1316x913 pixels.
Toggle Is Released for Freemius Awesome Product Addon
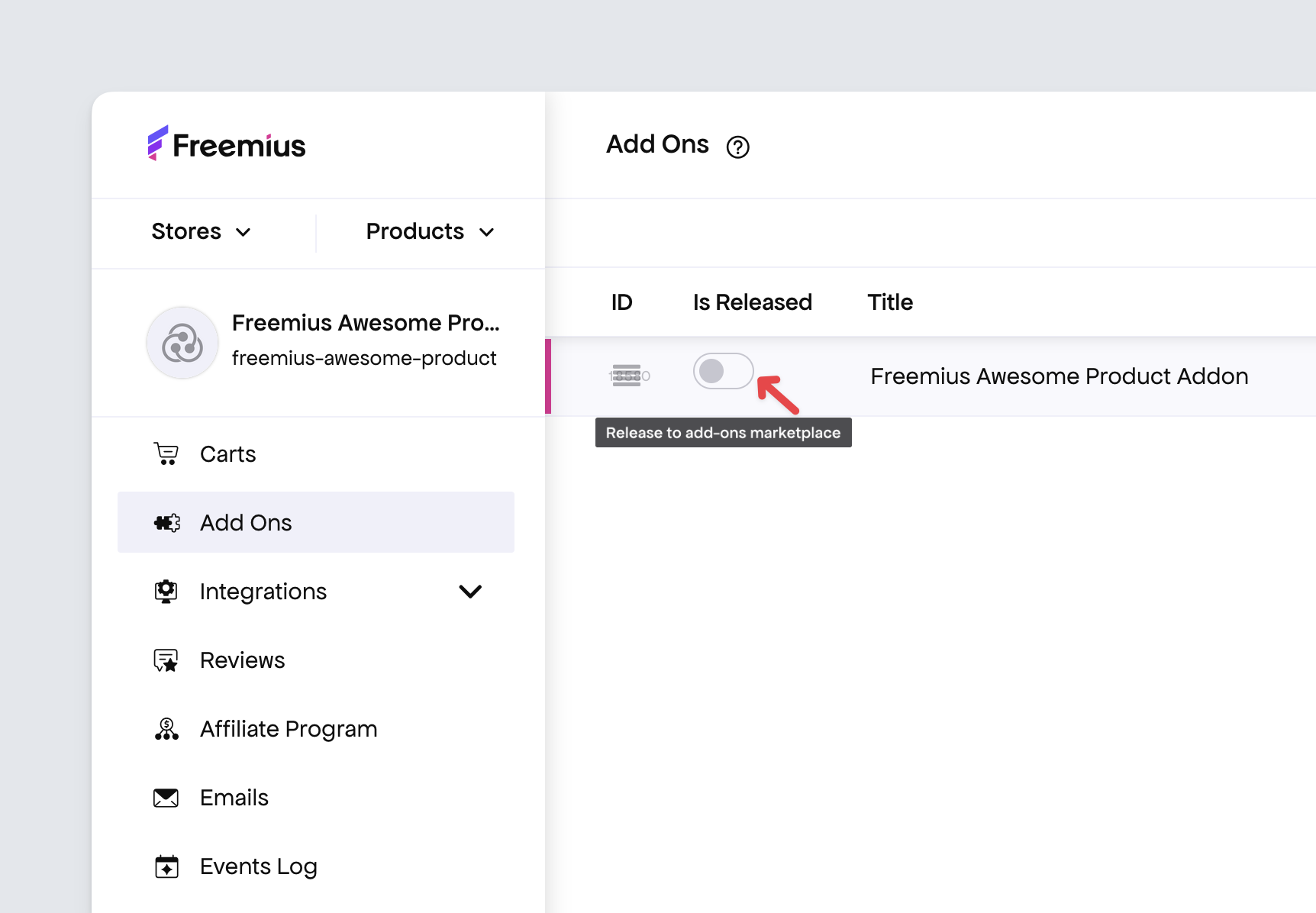[x=723, y=371]
